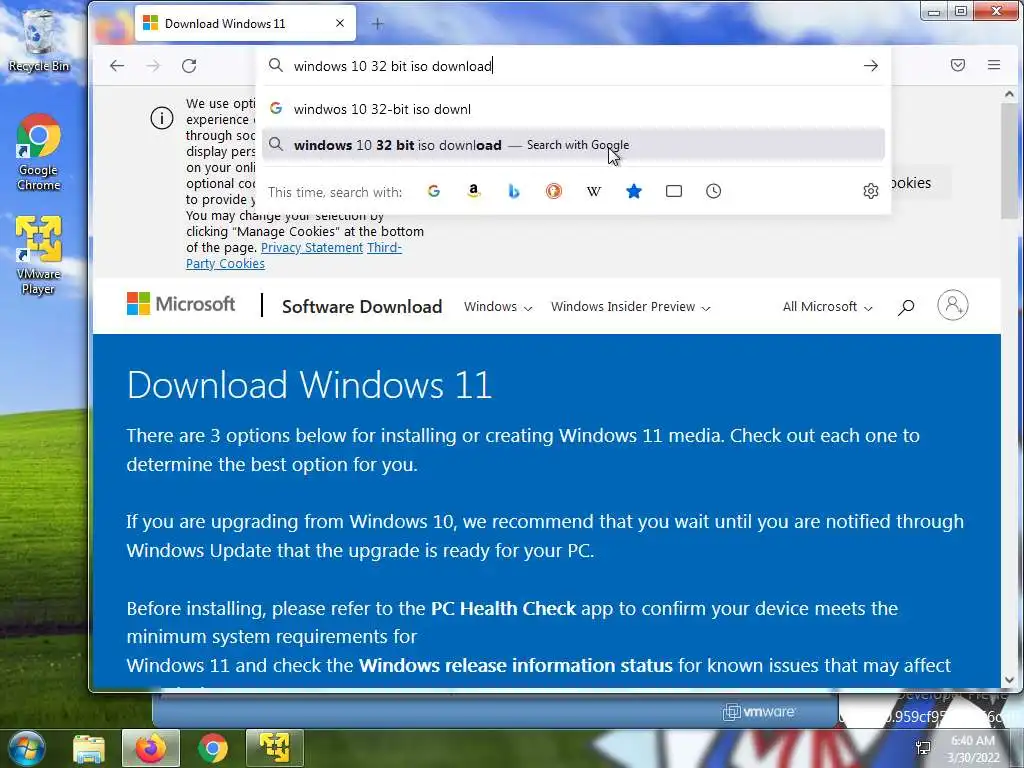Expand the All Microsoft dropdown

(827, 306)
